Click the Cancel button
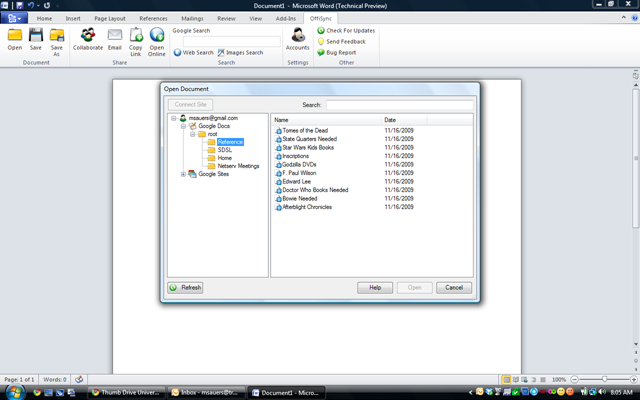 pos(454,288)
